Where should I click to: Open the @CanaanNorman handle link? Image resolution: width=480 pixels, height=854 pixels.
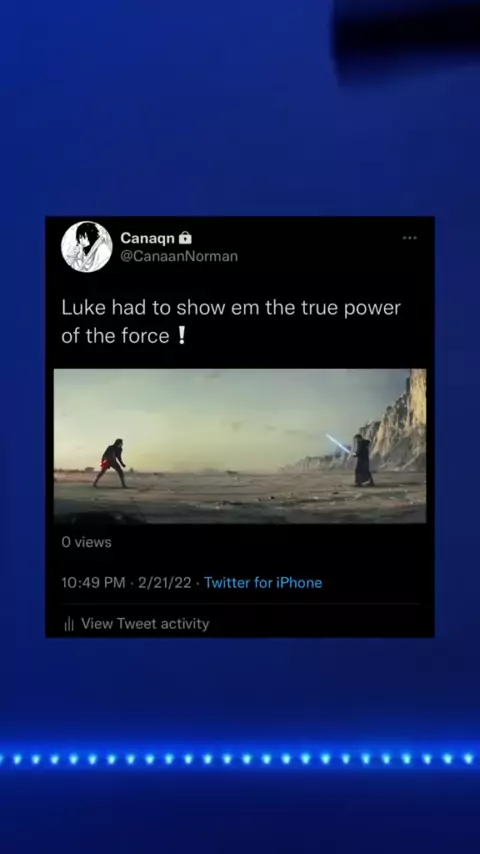coord(179,257)
